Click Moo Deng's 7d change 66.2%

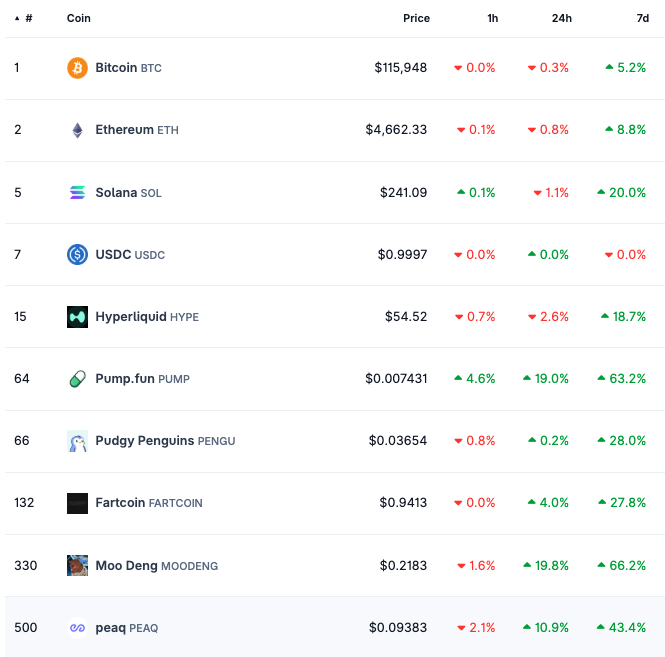621,566
